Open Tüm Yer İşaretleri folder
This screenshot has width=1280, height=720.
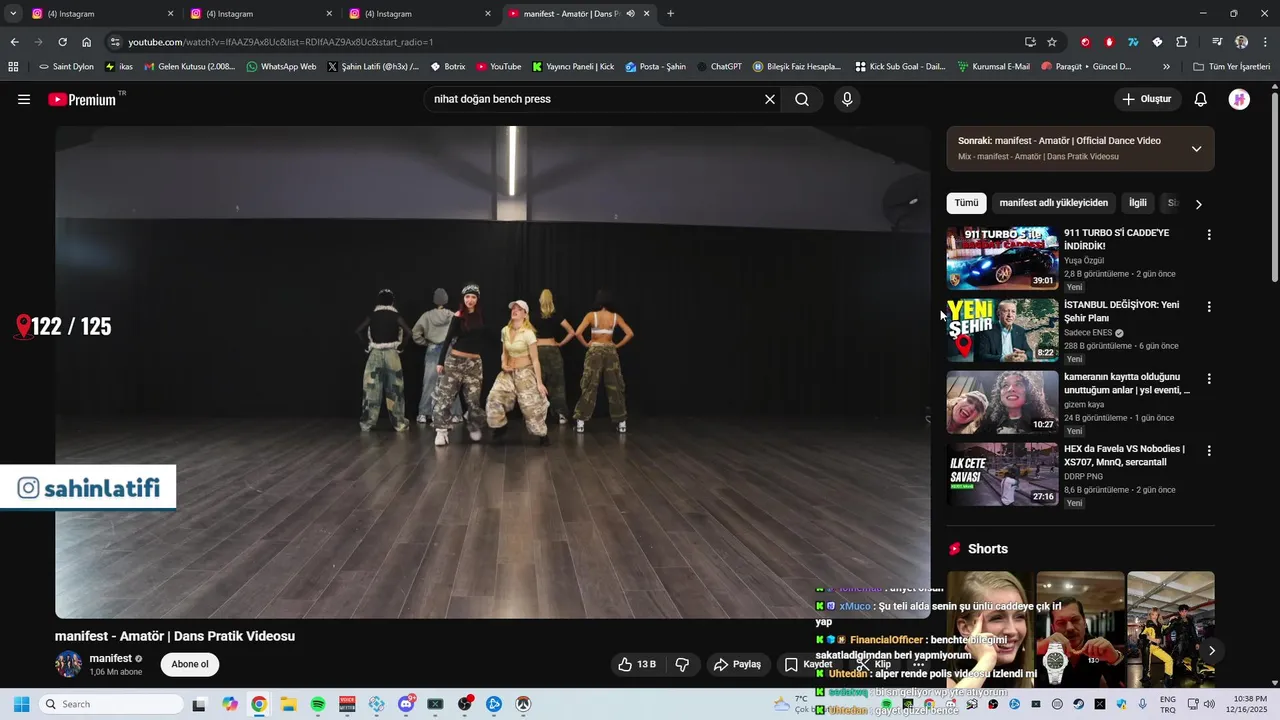[1232, 67]
